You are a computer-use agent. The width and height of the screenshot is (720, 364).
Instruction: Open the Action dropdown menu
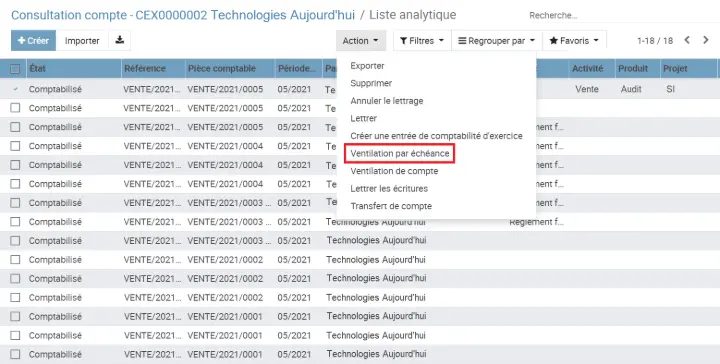tap(360, 40)
